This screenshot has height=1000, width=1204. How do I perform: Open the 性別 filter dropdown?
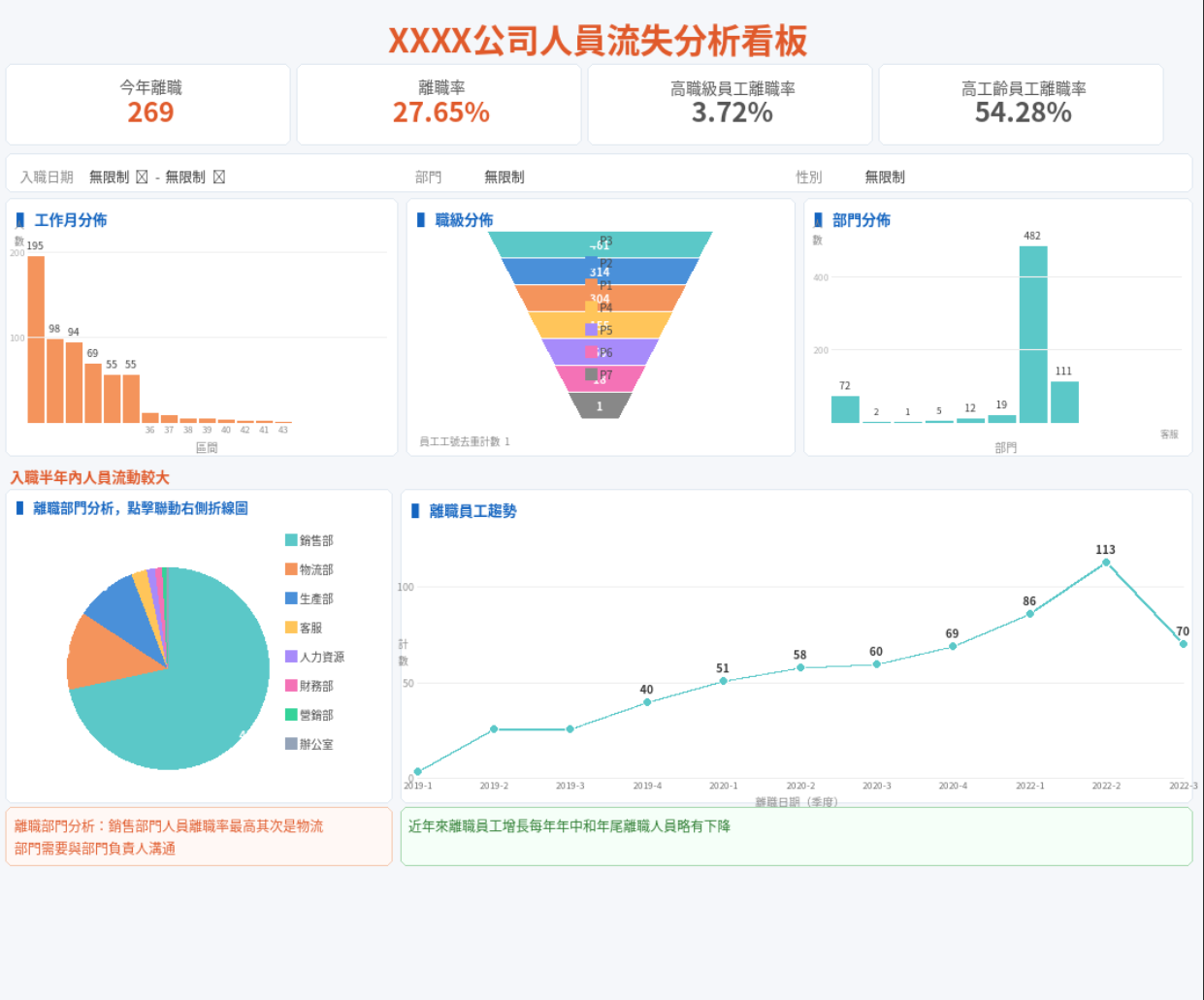point(885,177)
